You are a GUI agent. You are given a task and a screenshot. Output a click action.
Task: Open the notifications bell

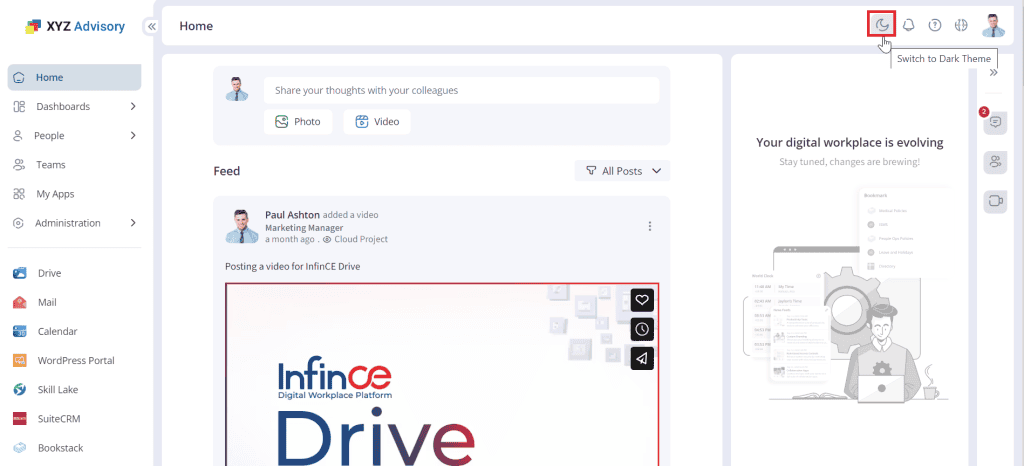tap(908, 25)
